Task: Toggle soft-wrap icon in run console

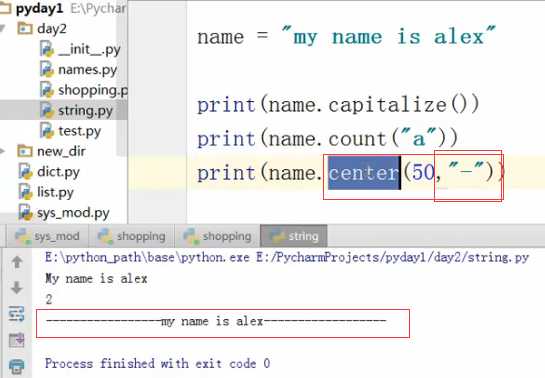Action: [17, 314]
